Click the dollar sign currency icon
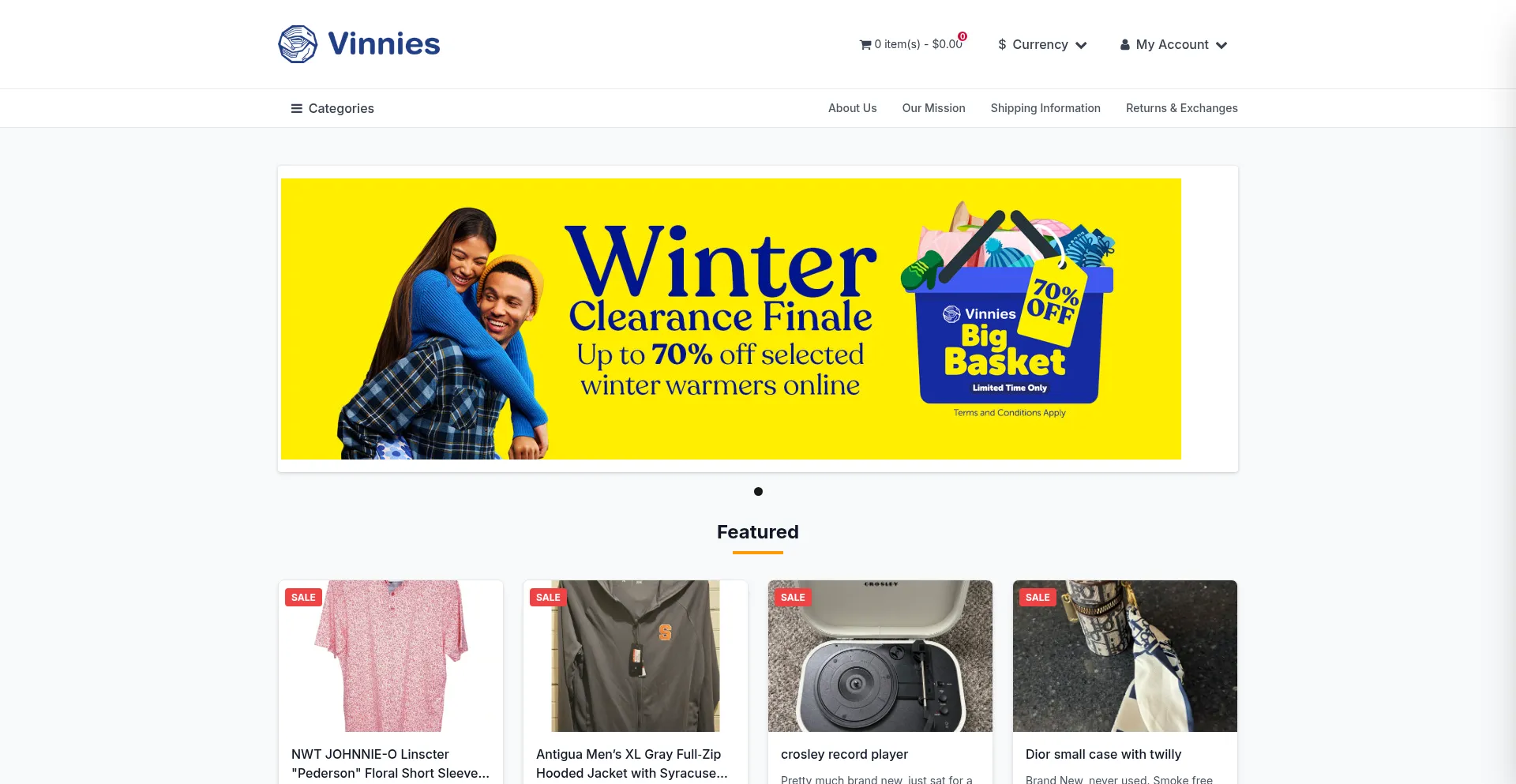This screenshot has height=784, width=1516. click(1002, 45)
